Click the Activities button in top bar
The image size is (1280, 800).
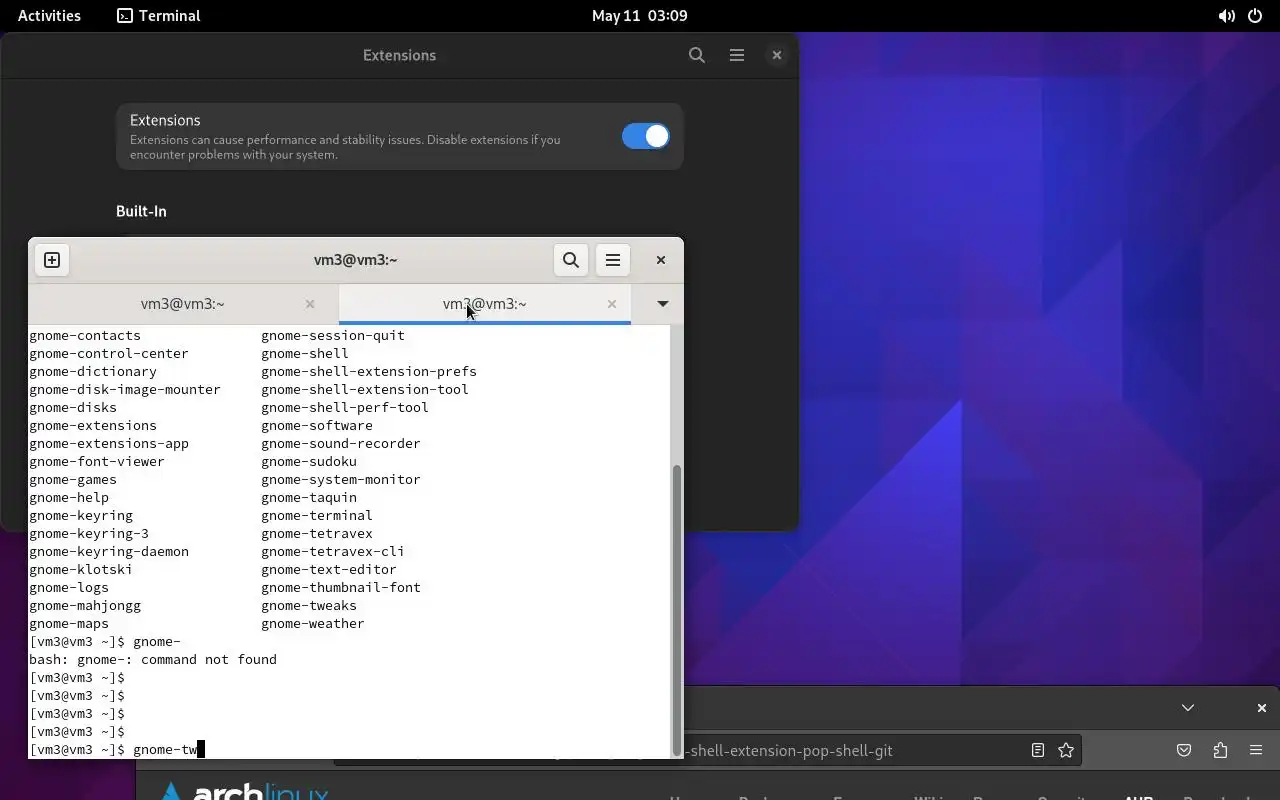(x=49, y=15)
